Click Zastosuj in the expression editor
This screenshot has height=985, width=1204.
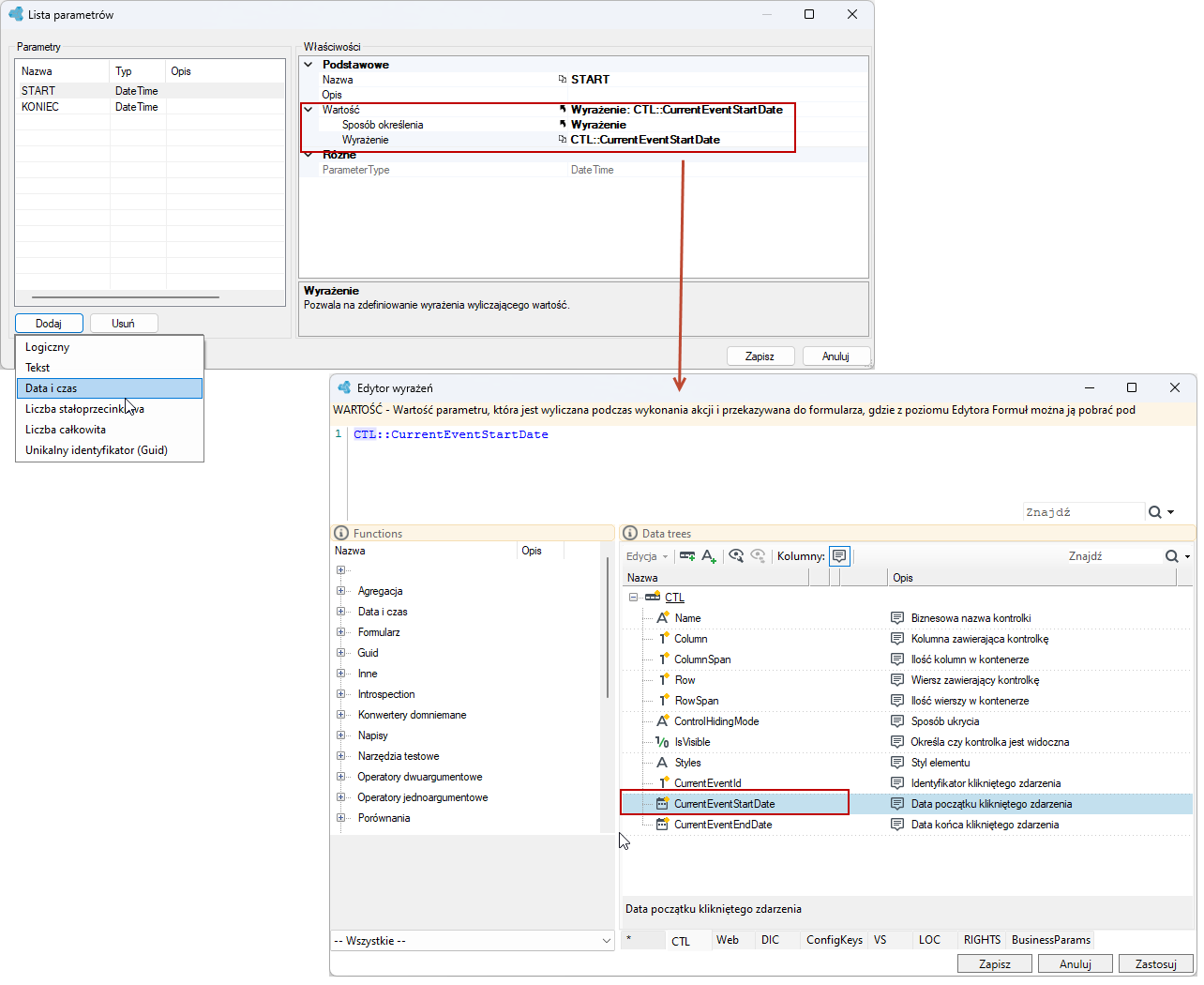click(x=1155, y=964)
